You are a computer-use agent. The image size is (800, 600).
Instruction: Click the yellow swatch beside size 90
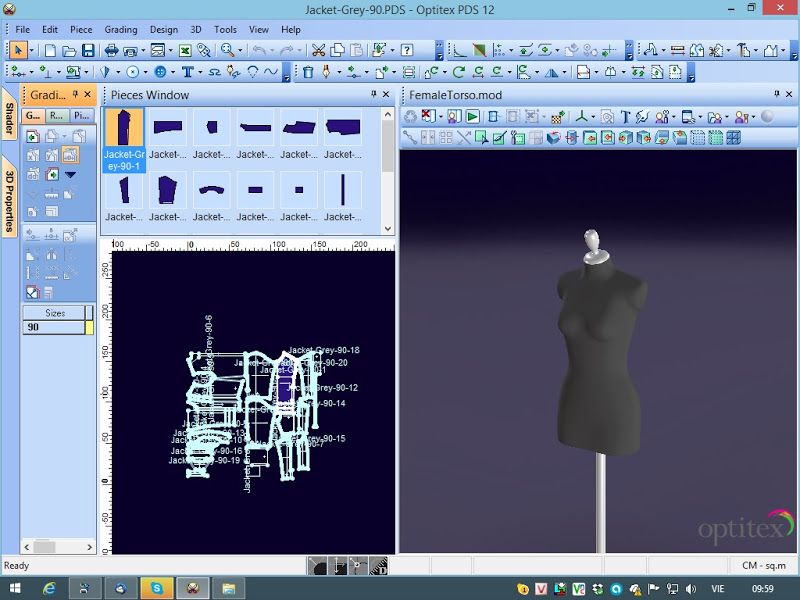pyautogui.click(x=89, y=327)
